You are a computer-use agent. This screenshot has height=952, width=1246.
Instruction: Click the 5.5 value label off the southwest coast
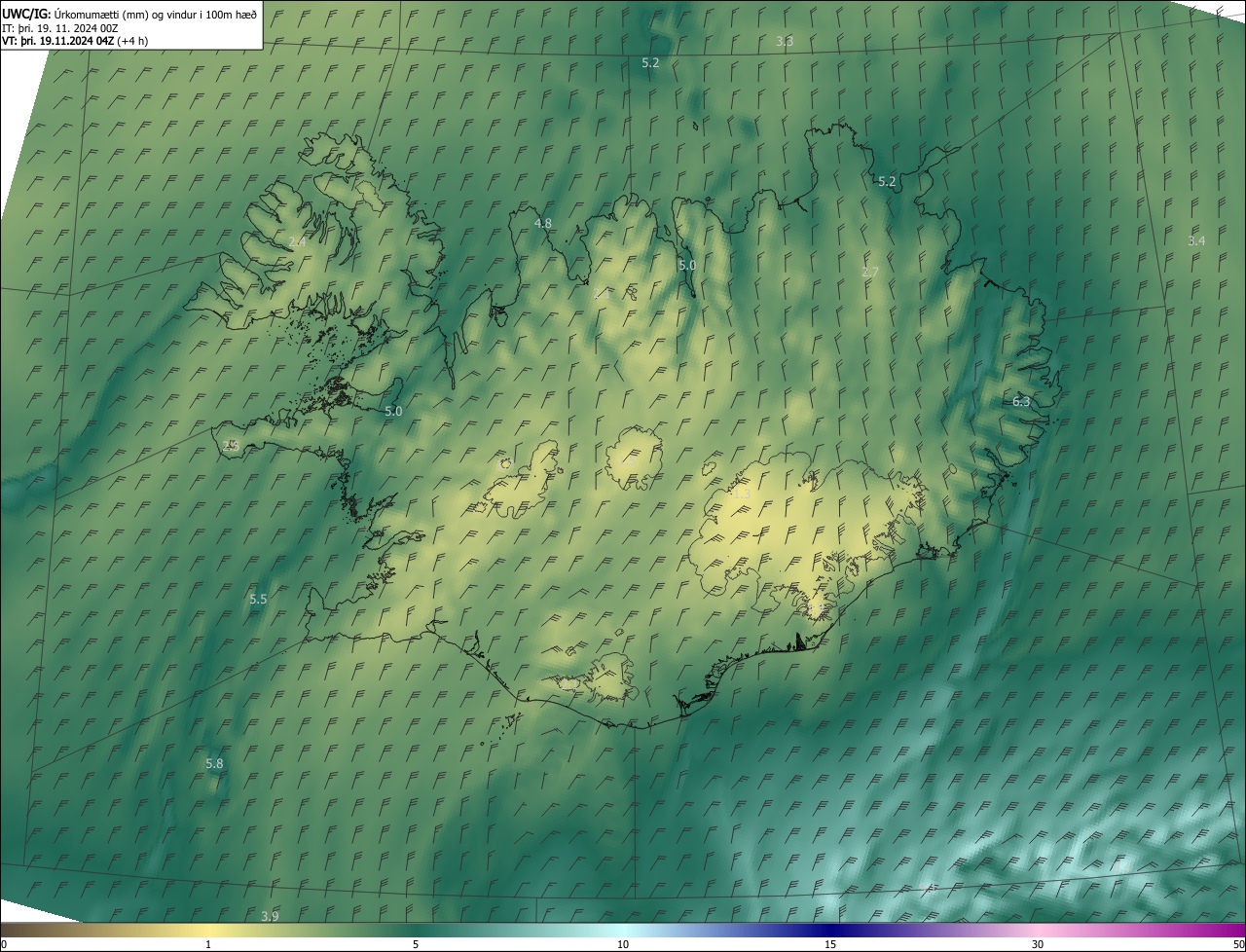click(x=258, y=599)
